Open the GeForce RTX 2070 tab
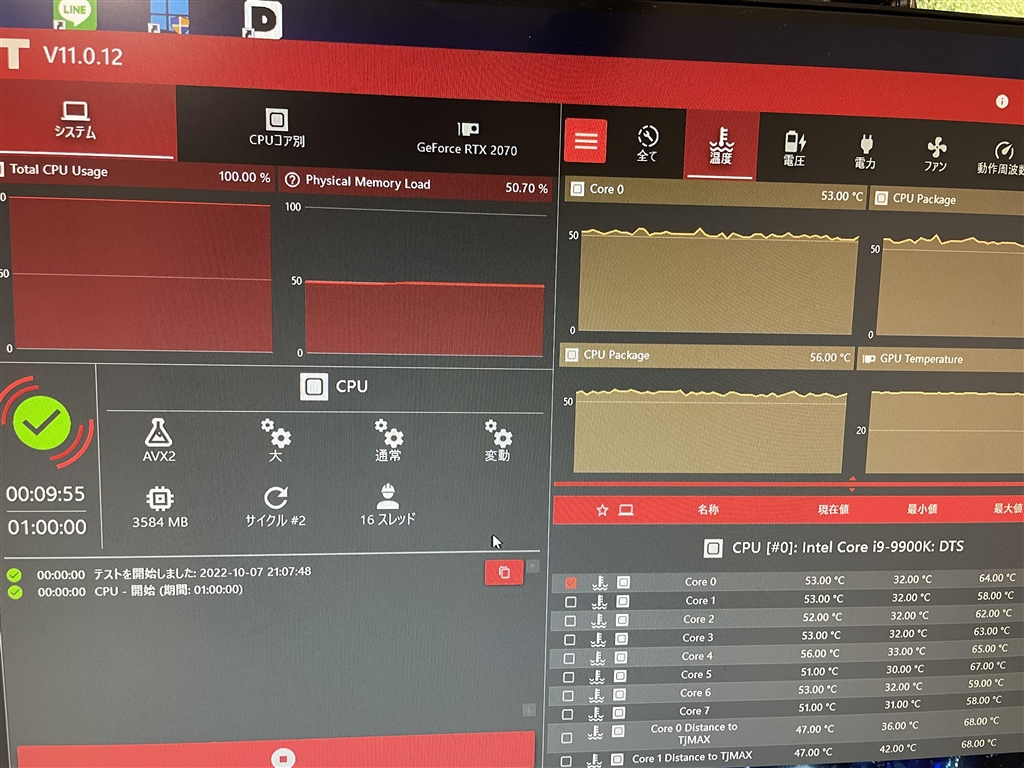The width and height of the screenshot is (1024, 768). pyautogui.click(x=467, y=139)
